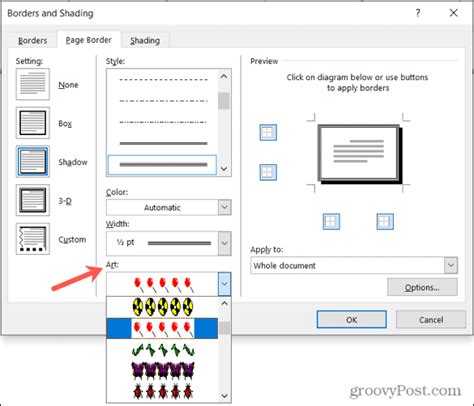Screen dimensions: 474x406
Task: Choose the medium solid line style
Action: (163, 143)
